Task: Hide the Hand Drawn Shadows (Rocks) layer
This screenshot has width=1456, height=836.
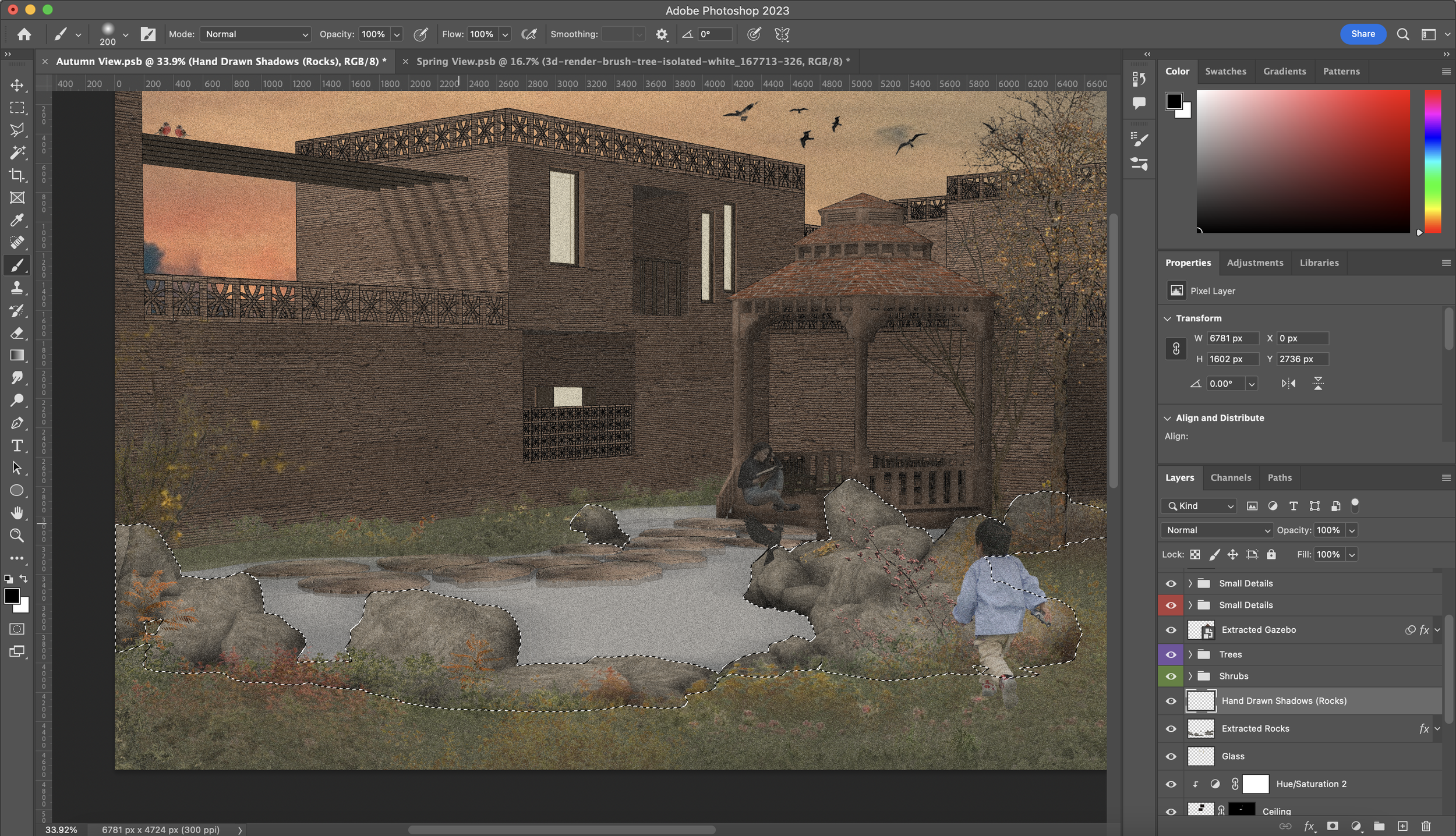Action: point(1171,701)
